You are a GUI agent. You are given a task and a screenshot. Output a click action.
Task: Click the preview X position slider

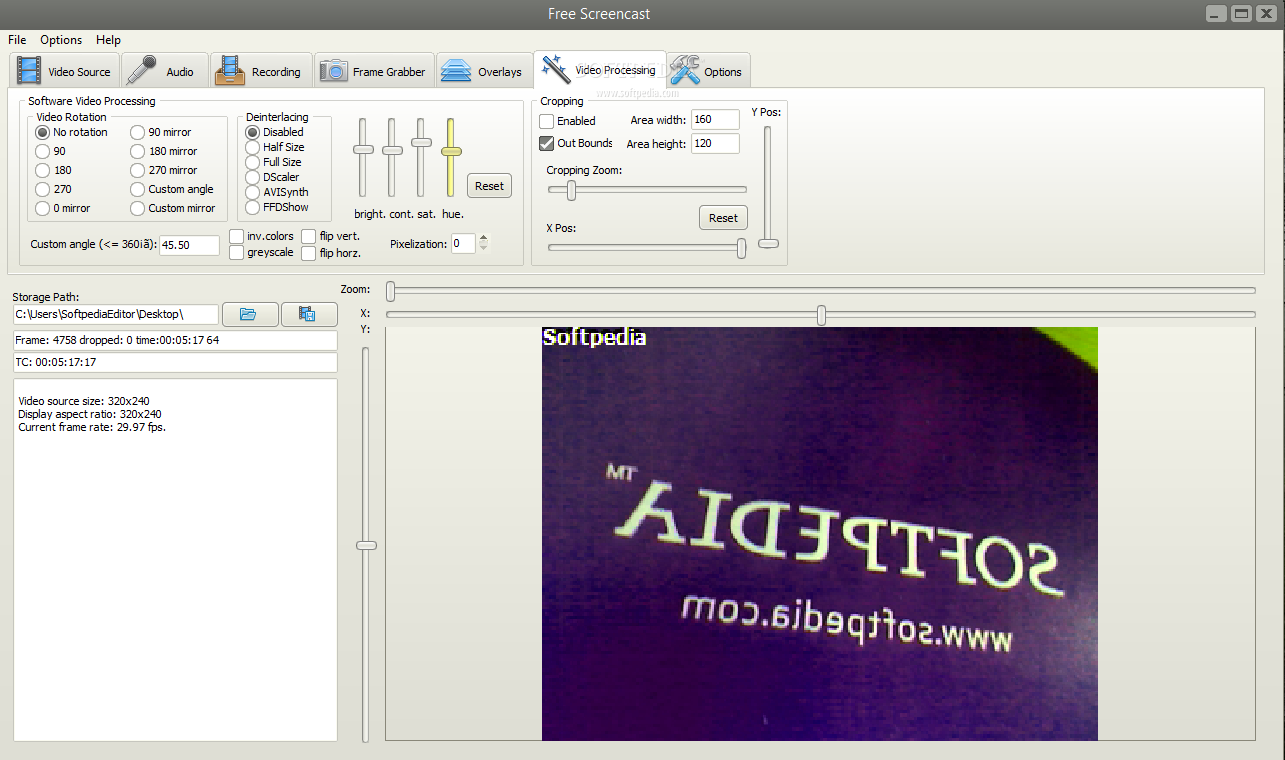point(821,315)
